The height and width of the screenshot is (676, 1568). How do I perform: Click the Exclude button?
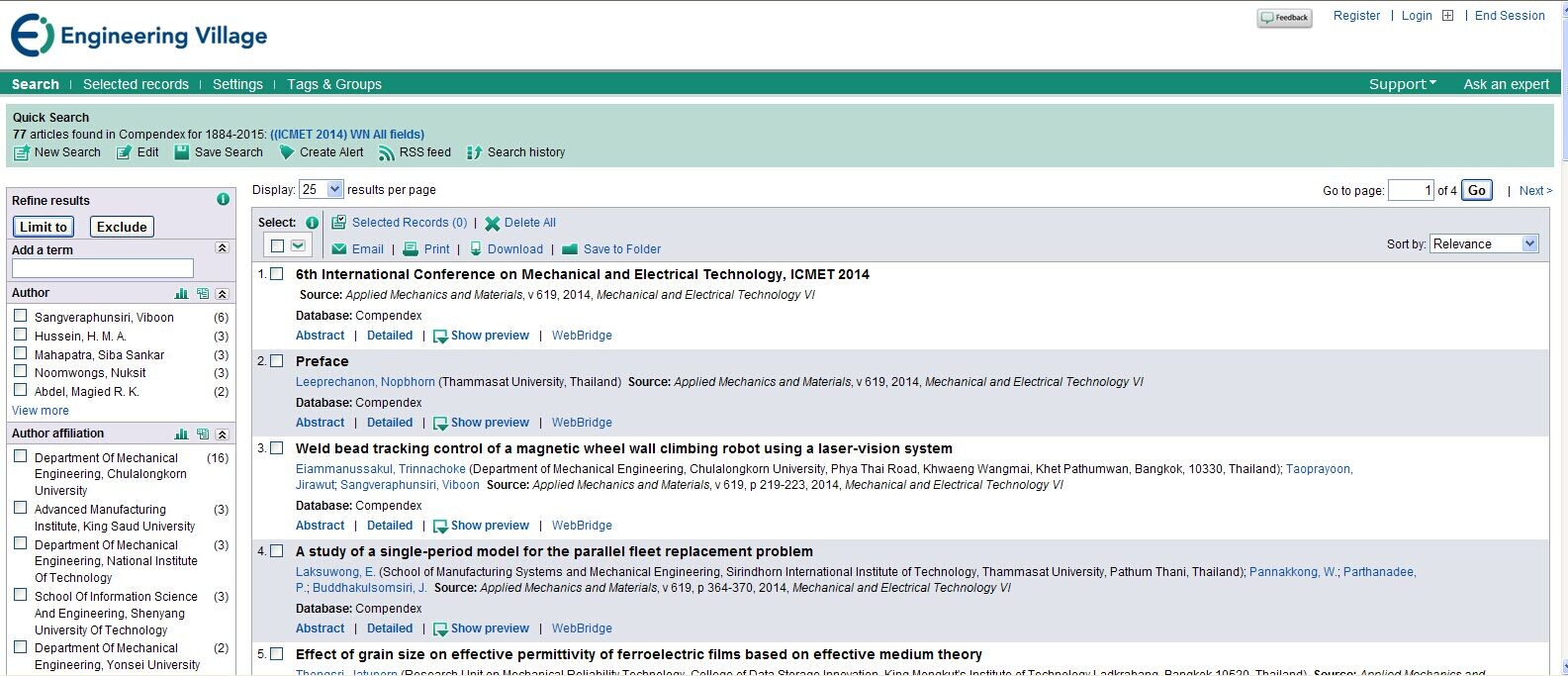click(122, 227)
